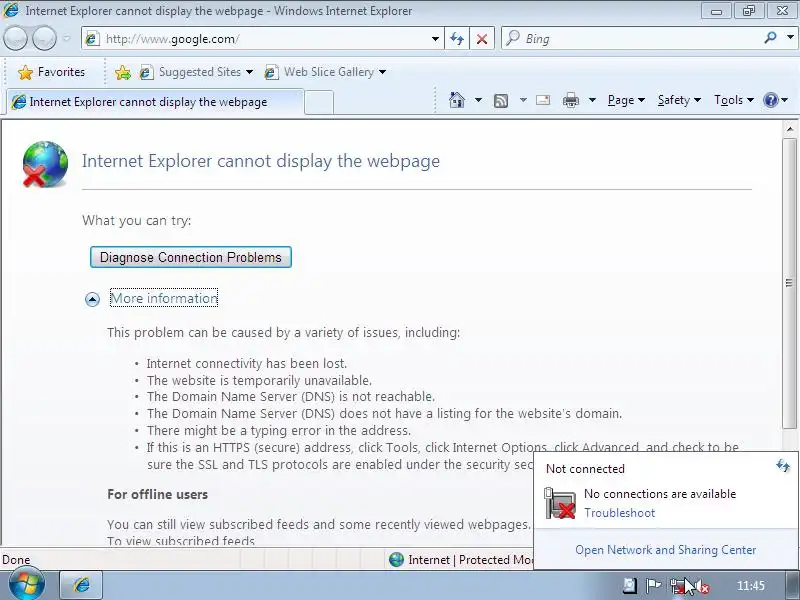Click 'Done' status bar text
This screenshot has width=800, height=600.
click(x=16, y=560)
